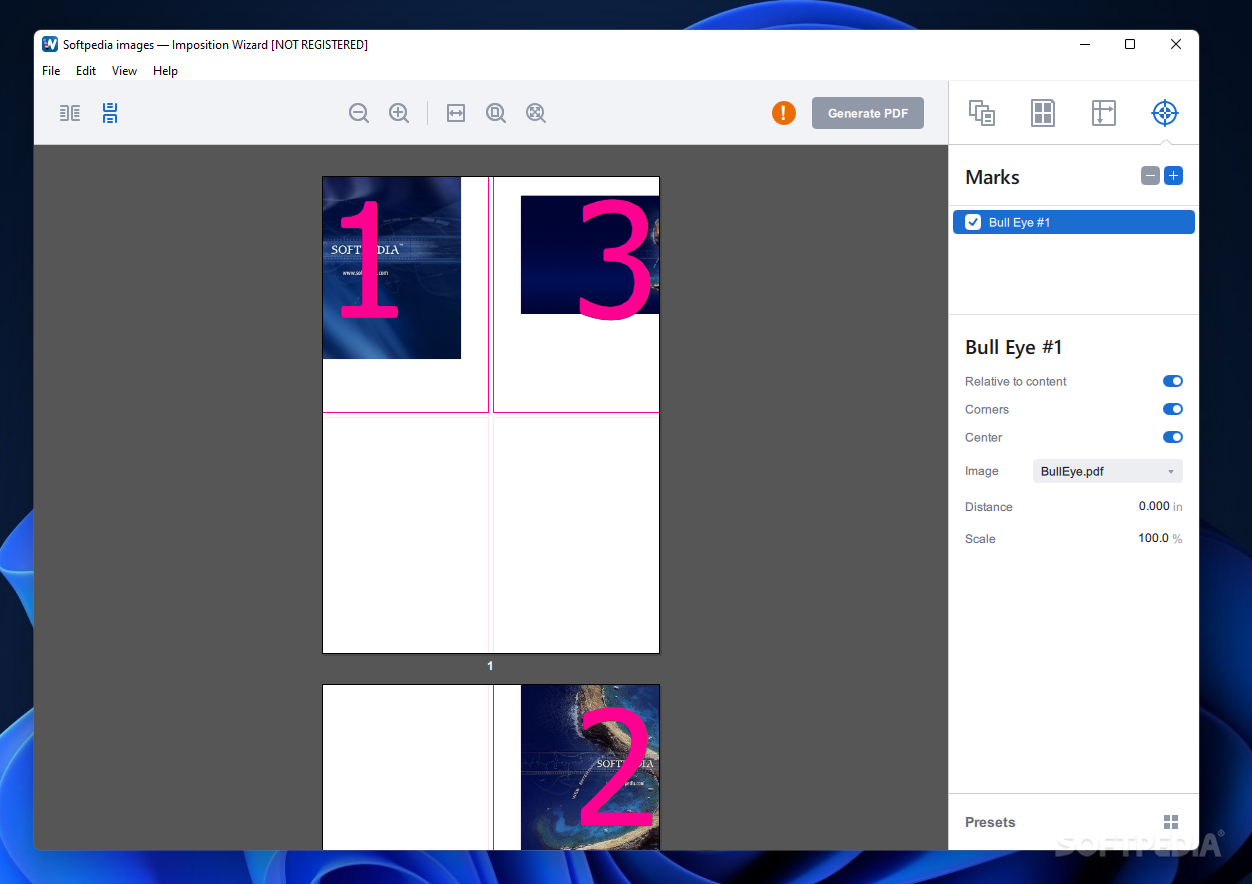
Task: Click the zoom in magnifier
Action: (x=399, y=113)
